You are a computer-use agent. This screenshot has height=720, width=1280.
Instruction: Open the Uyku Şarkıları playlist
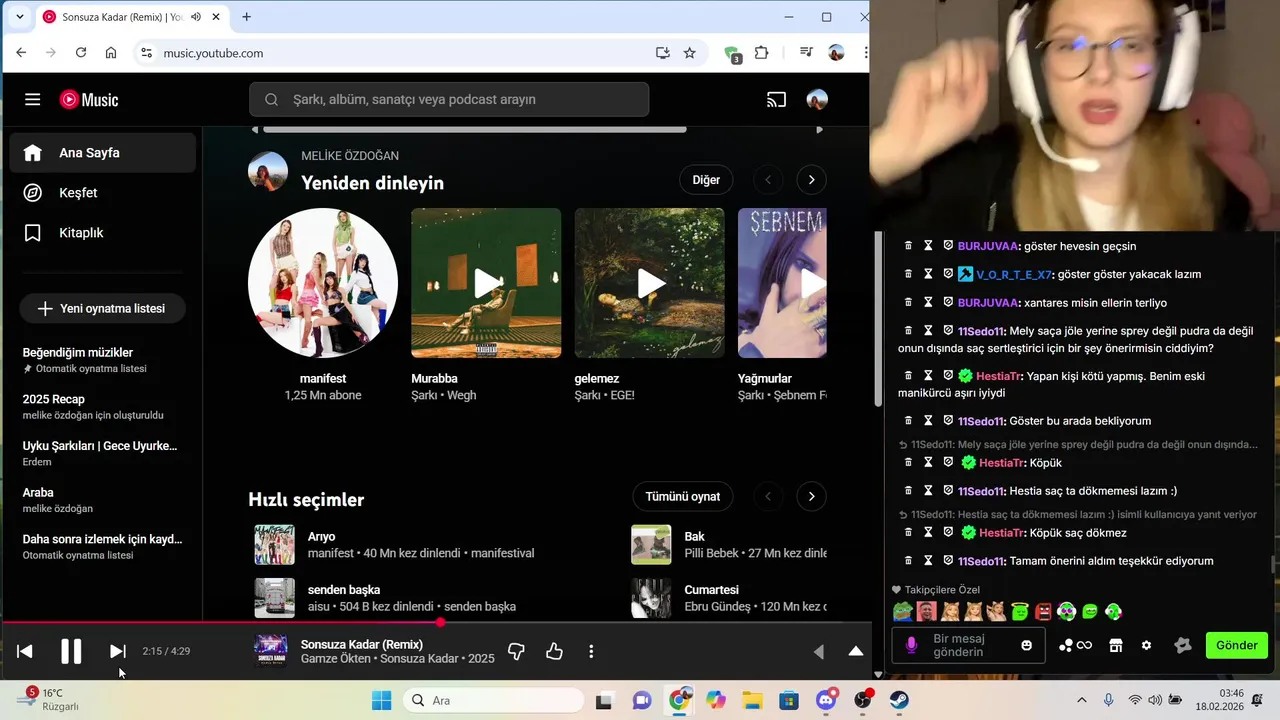pyautogui.click(x=101, y=453)
